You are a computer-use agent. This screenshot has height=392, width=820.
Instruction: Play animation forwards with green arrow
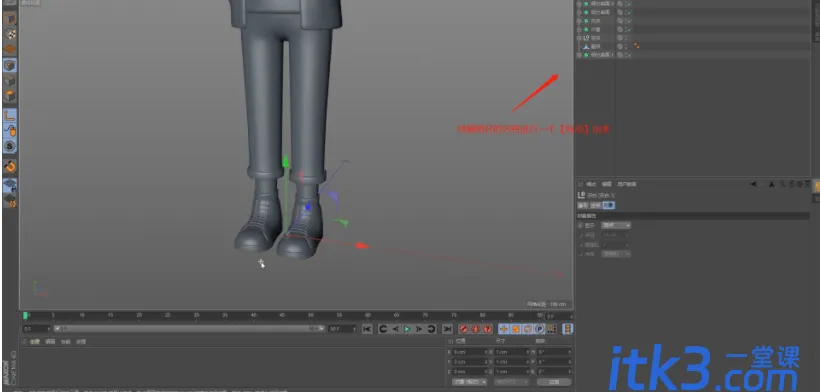pos(407,329)
